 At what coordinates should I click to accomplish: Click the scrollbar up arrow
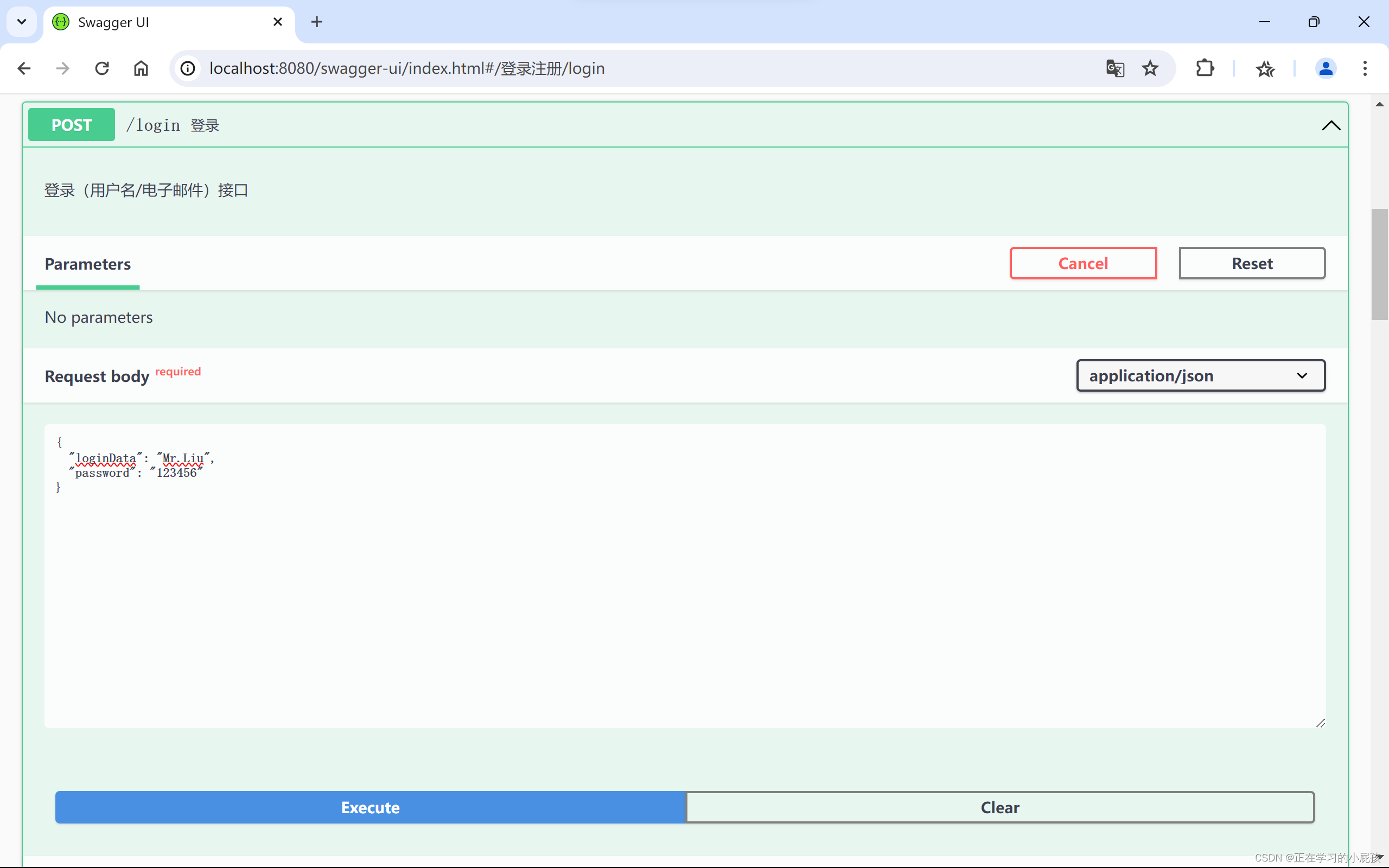(x=1379, y=105)
